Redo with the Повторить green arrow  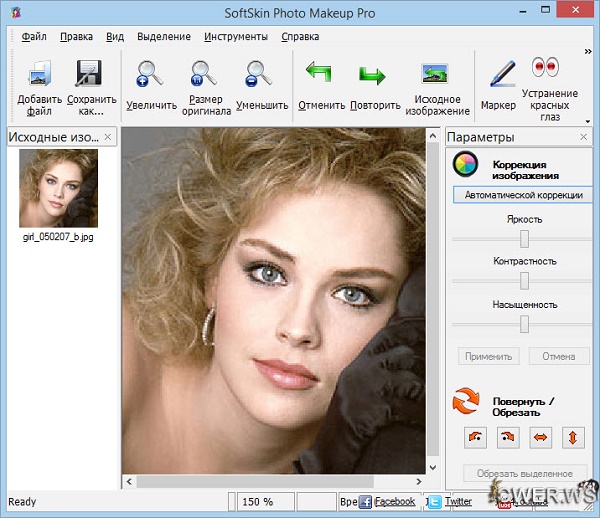372,75
